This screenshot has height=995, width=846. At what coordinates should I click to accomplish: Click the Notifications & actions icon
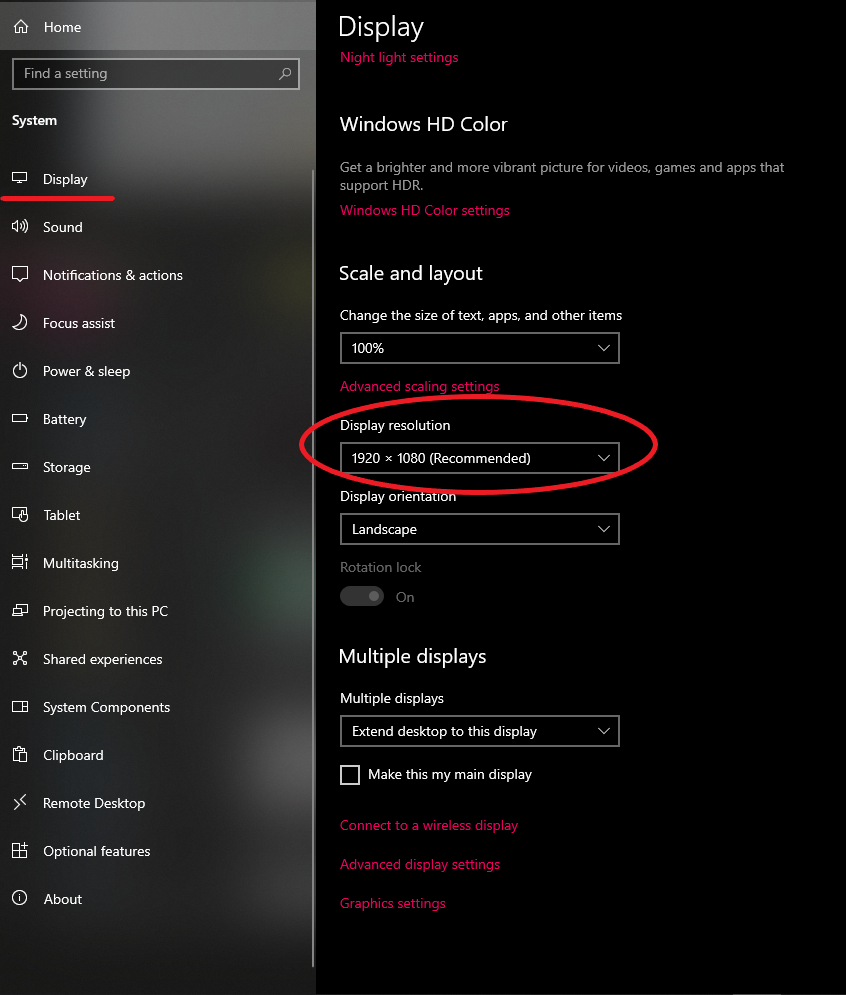(x=20, y=274)
